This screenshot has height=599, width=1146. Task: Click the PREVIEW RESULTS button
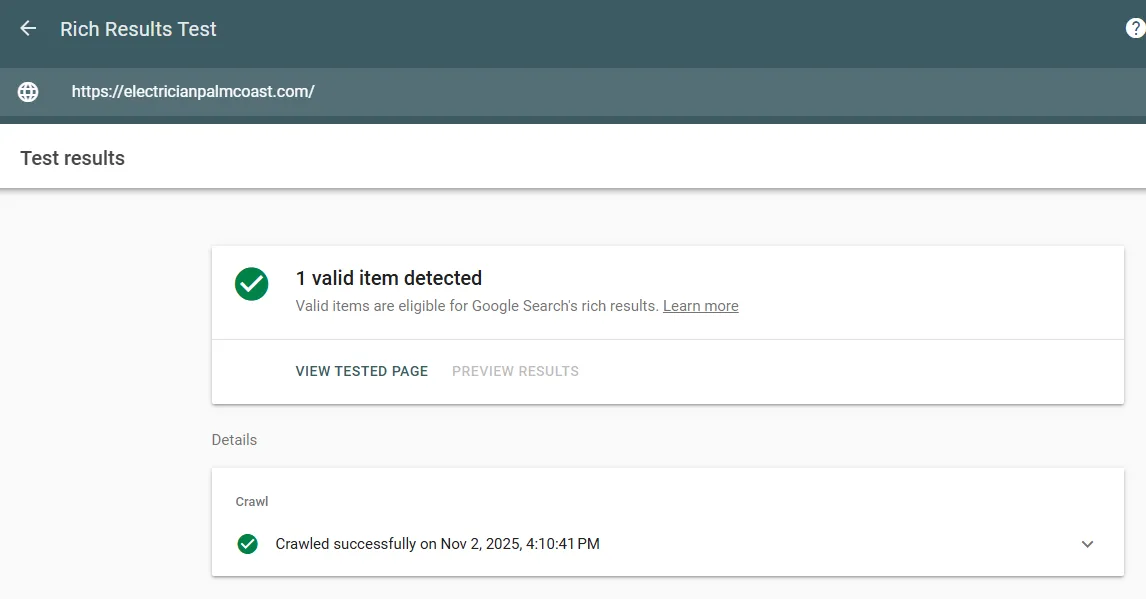(515, 371)
